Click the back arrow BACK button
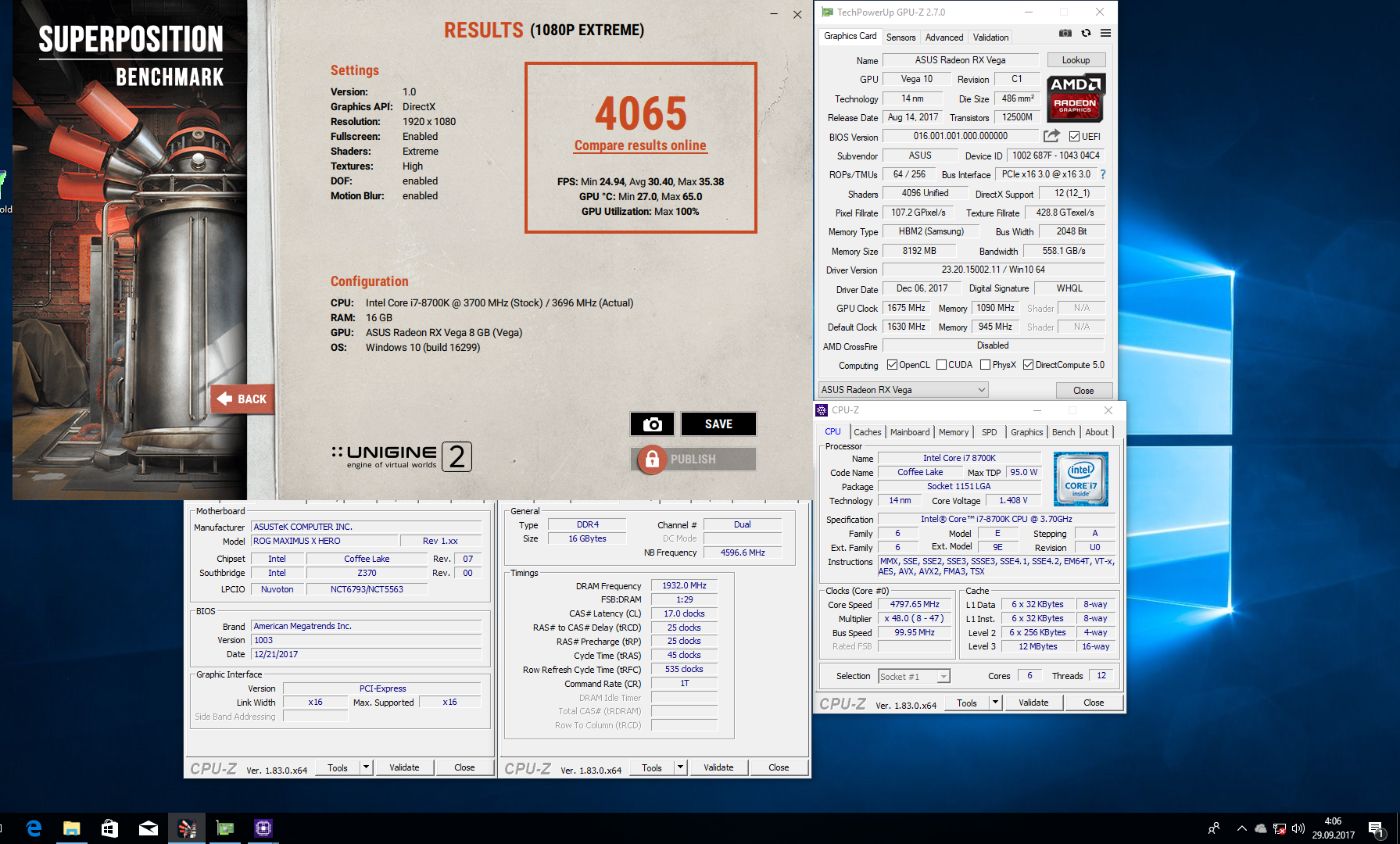The image size is (1400, 844). coord(242,399)
